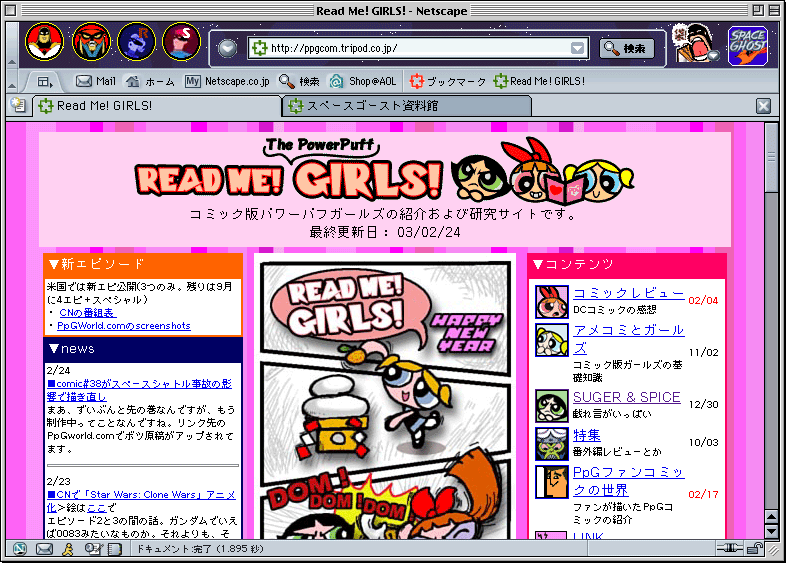Click the security lock icon
The width and height of the screenshot is (786, 563).
pos(754,548)
